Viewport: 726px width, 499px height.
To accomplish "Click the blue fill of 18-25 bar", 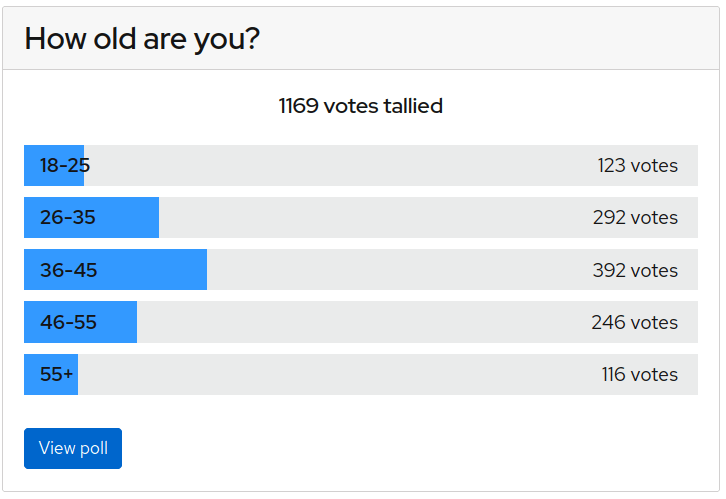I will [54, 165].
